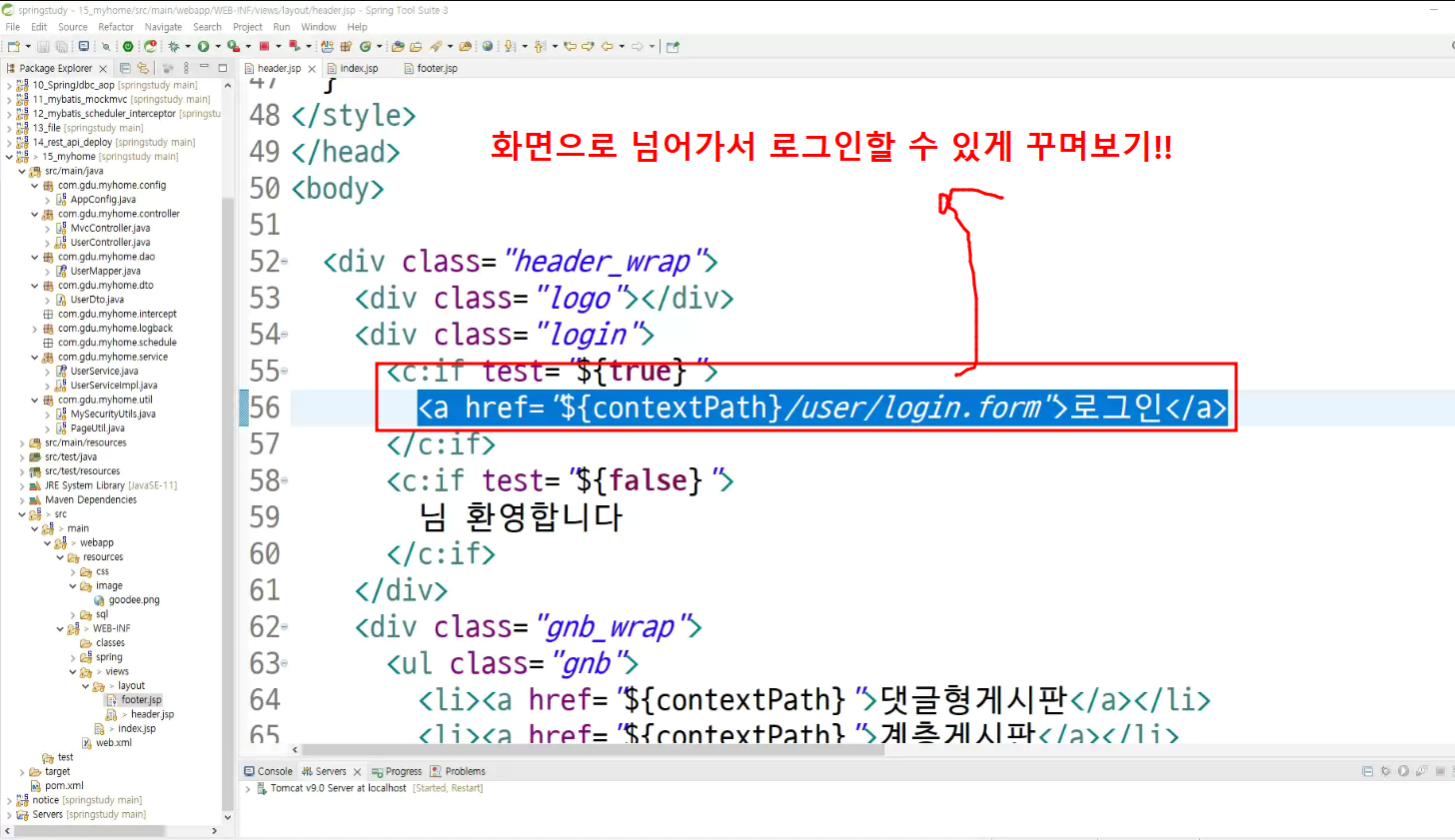Click the Save All toolbar icon

pyautogui.click(x=61, y=46)
